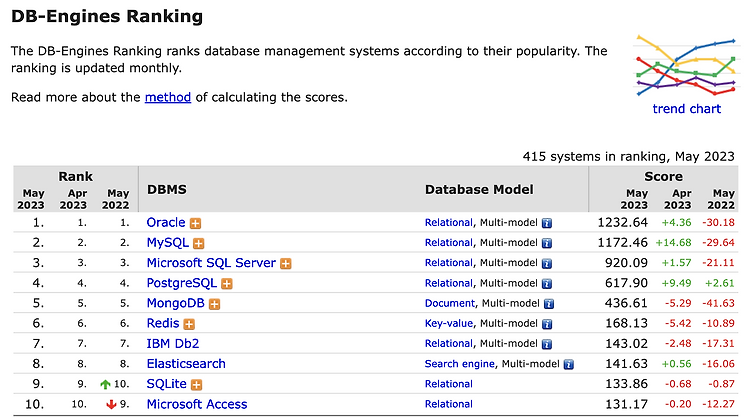Open the SQLite link
Screen dimensions: 750x418
coord(166,384)
